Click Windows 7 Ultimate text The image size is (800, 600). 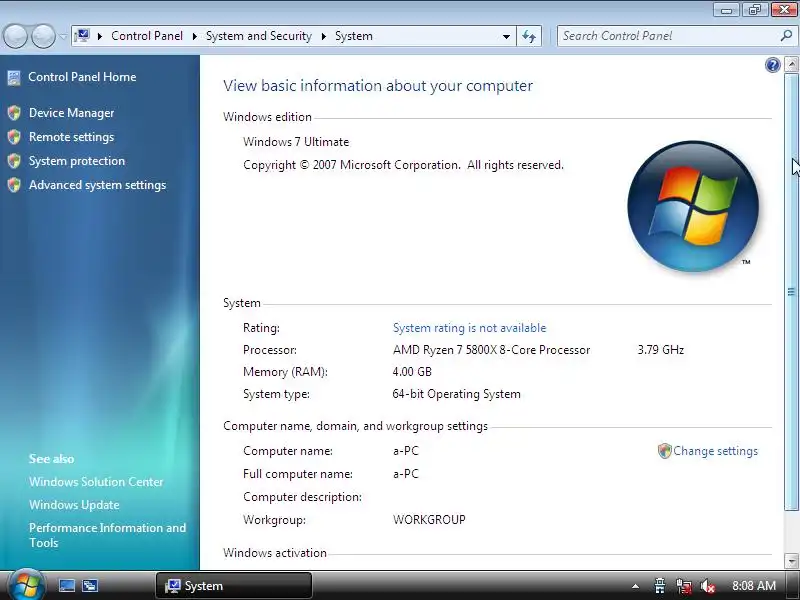pos(296,142)
